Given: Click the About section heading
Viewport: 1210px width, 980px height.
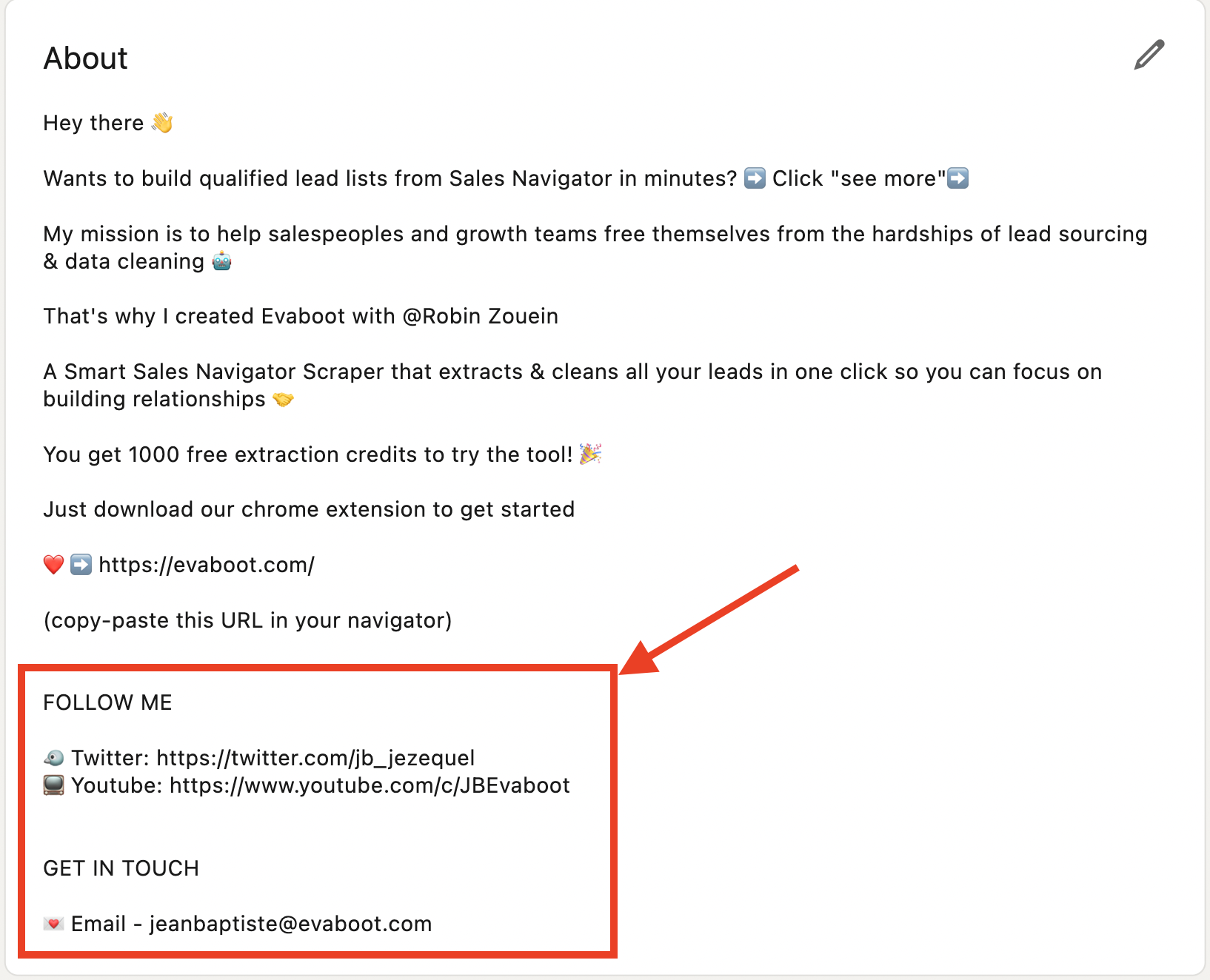Looking at the screenshot, I should (85, 58).
